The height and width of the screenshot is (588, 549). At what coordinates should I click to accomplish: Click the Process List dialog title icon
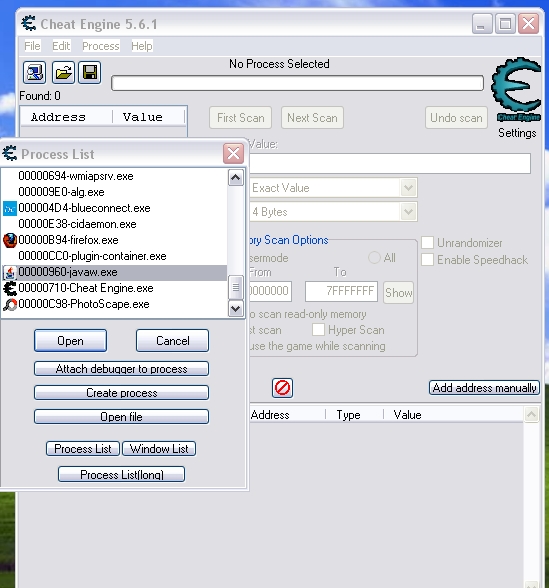tap(9, 153)
